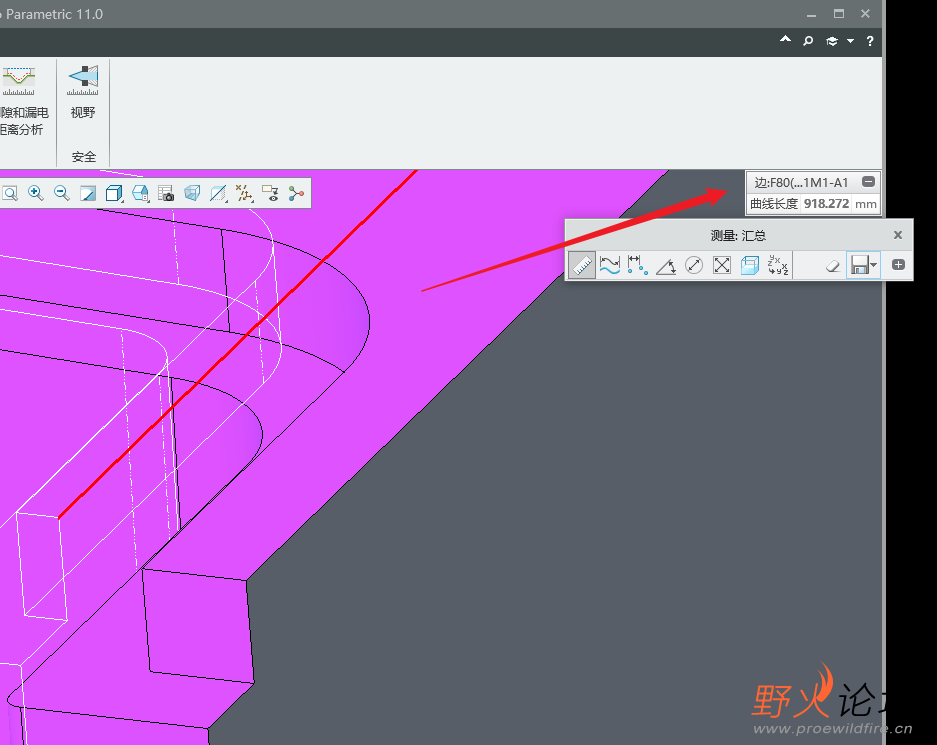Open the clearance and creepage analysis tool
This screenshot has width=937, height=745.
pyautogui.click(x=23, y=100)
